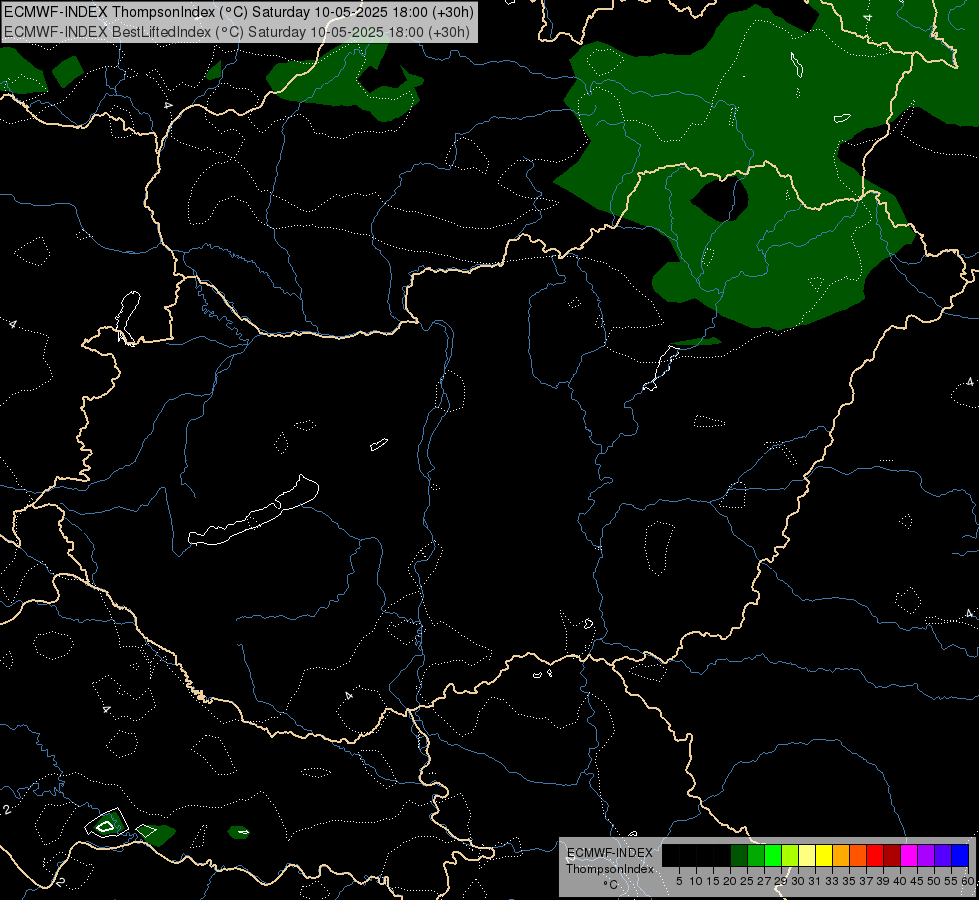Click the legend tick value 5
Screen dimensions: 979x900
pos(679,881)
